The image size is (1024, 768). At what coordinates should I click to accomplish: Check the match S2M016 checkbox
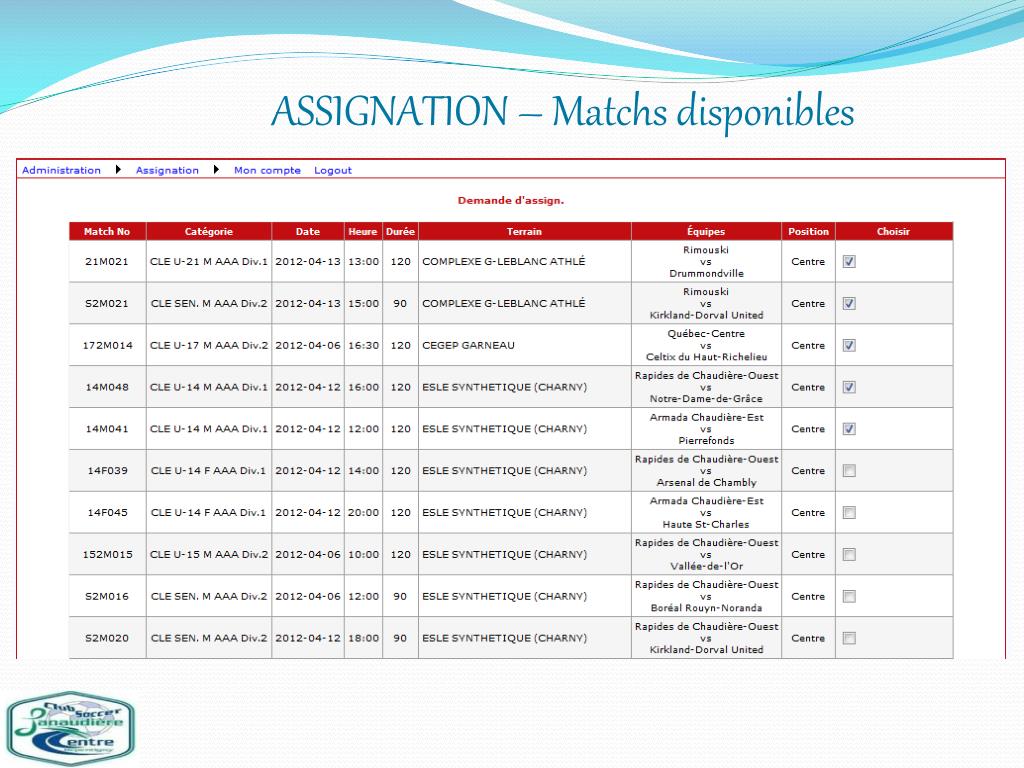[x=849, y=596]
